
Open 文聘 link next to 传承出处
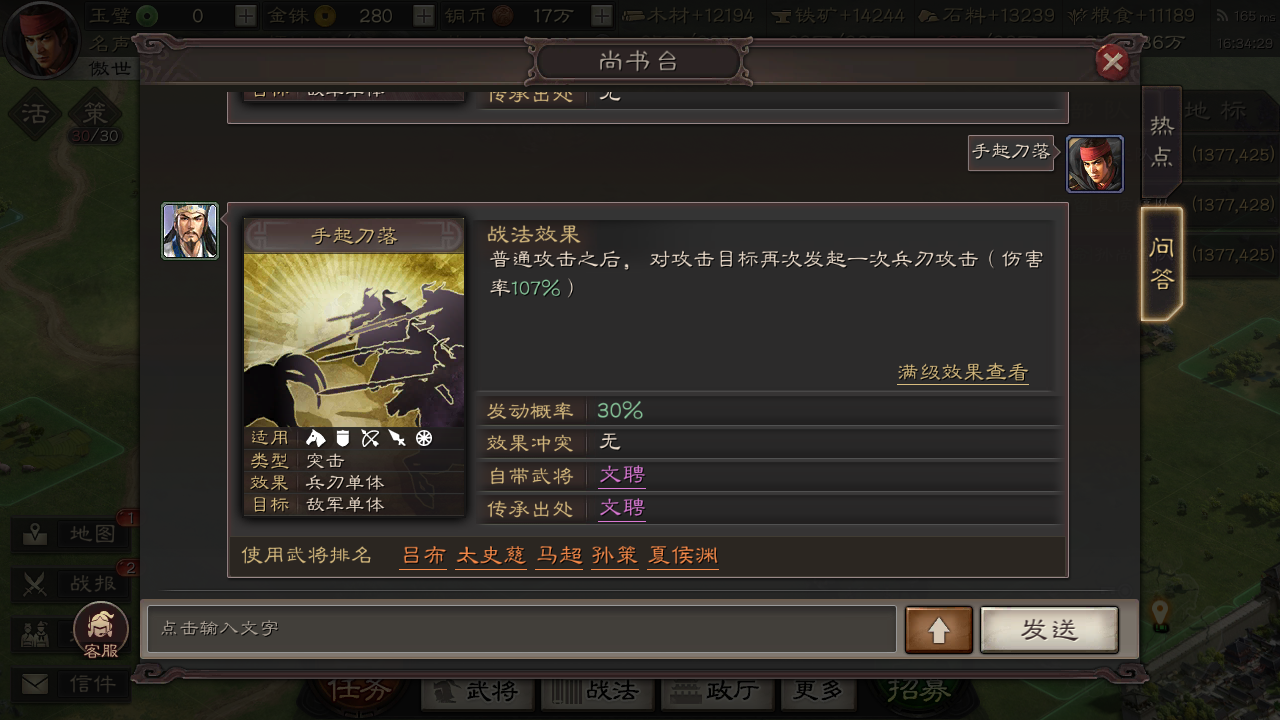click(x=622, y=508)
